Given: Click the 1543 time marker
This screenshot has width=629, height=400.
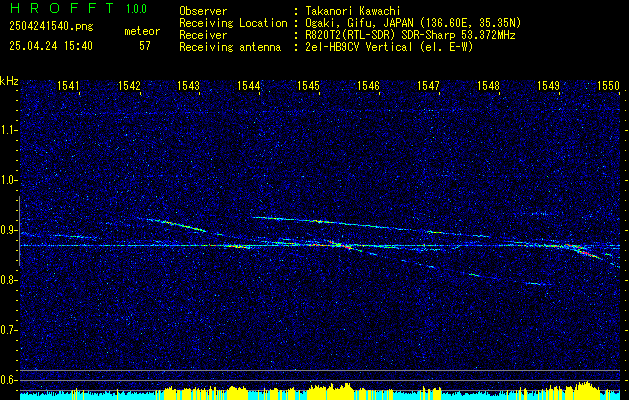Looking at the screenshot, I should pos(189,85).
